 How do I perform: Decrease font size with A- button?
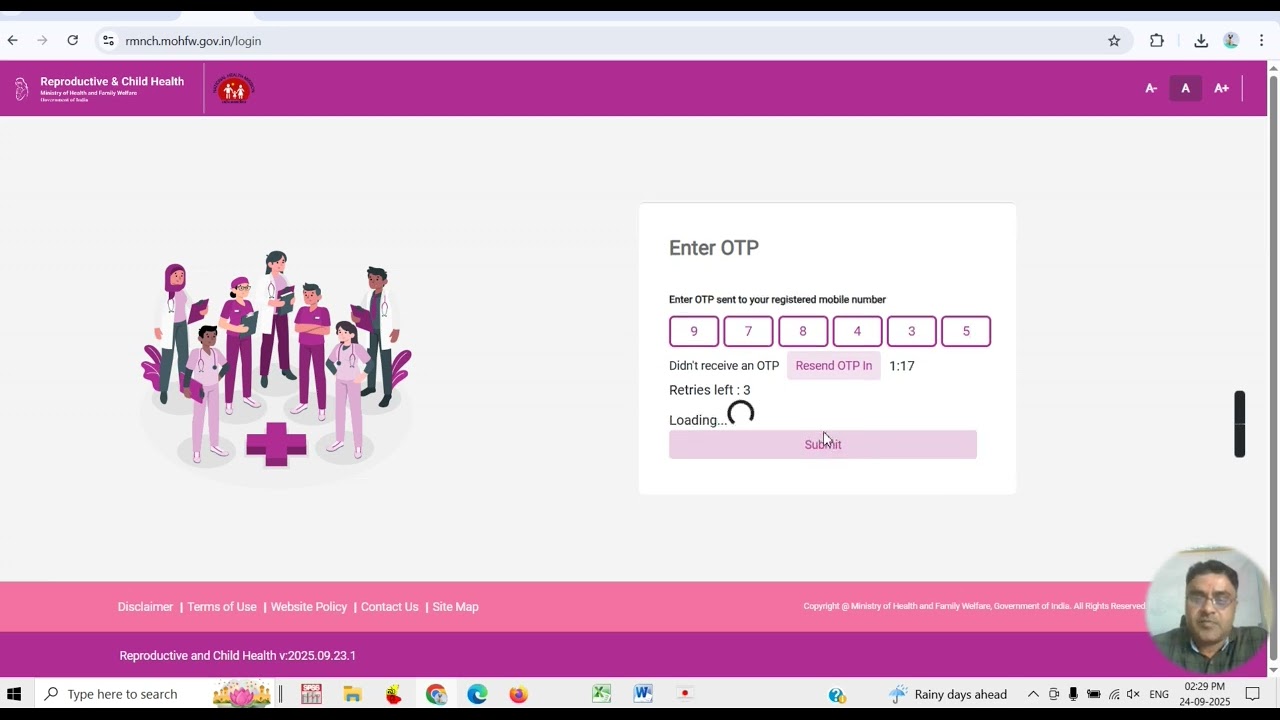(x=1151, y=88)
